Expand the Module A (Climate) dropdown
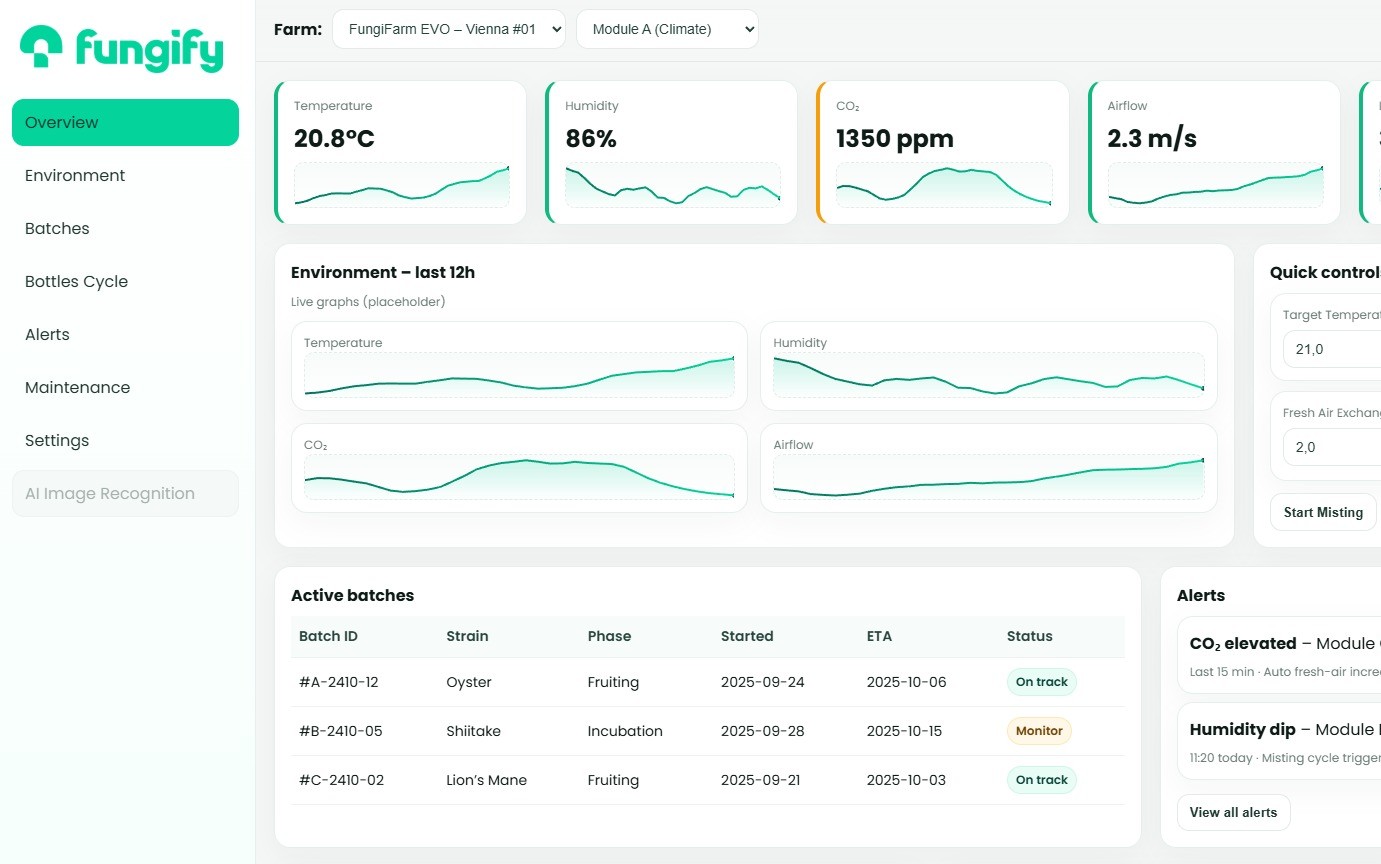Image resolution: width=1381 pixels, height=864 pixels. coord(667,29)
